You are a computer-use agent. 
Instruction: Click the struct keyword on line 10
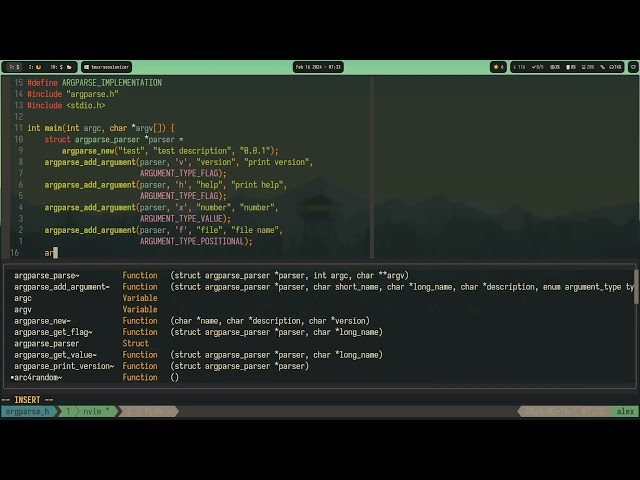point(58,140)
